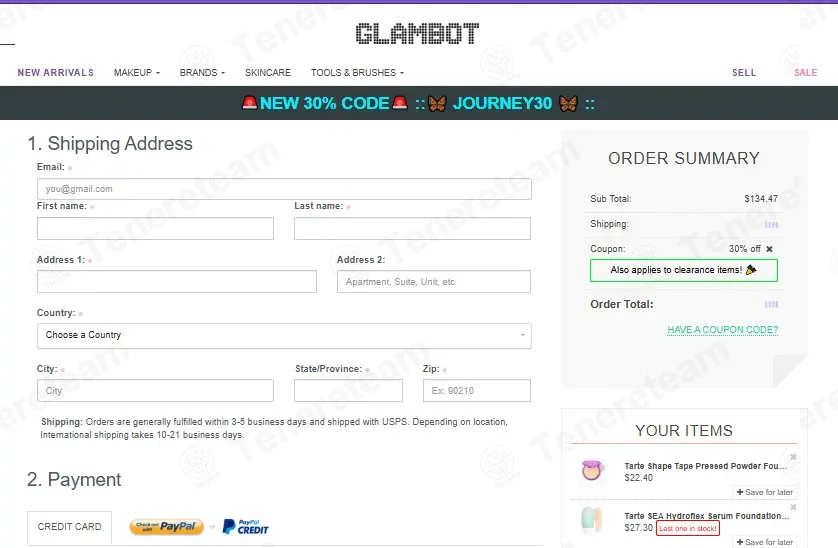Go to the Skincare section
Viewport: 838px width, 548px height.
tap(268, 73)
